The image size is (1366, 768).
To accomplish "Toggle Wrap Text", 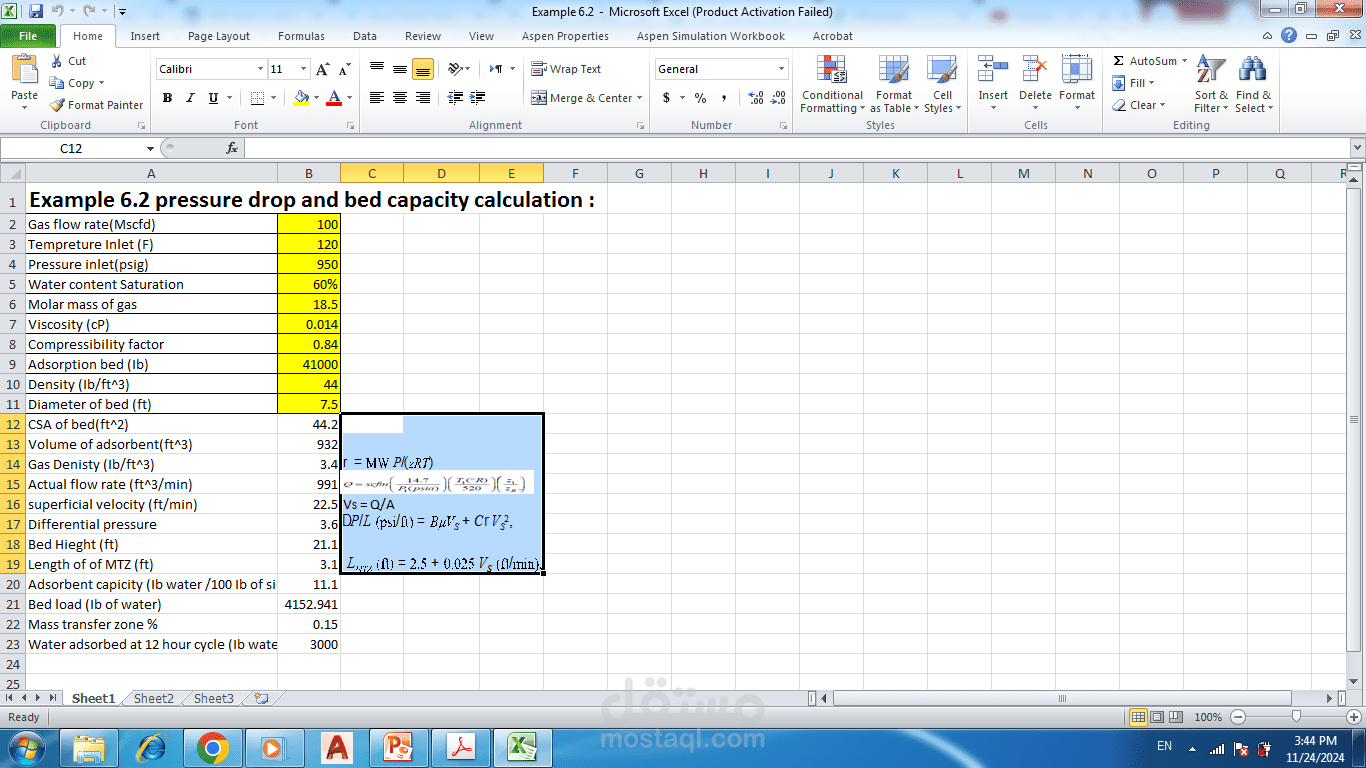I will pyautogui.click(x=566, y=69).
